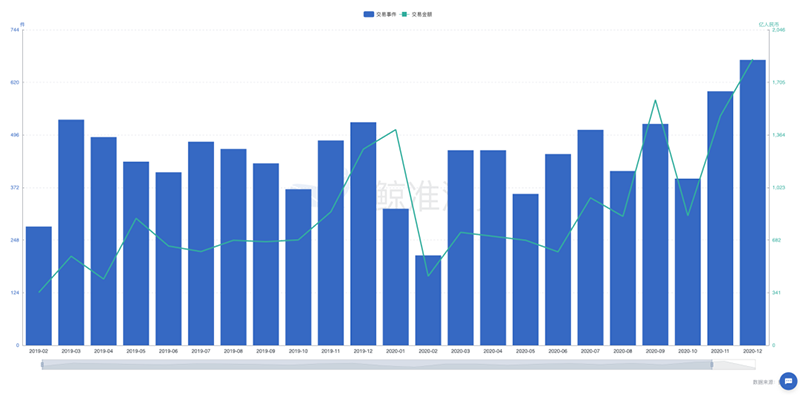Screen dimensions: 800x395
Task: Open the blue chat bubble icon
Action: coord(788,381)
